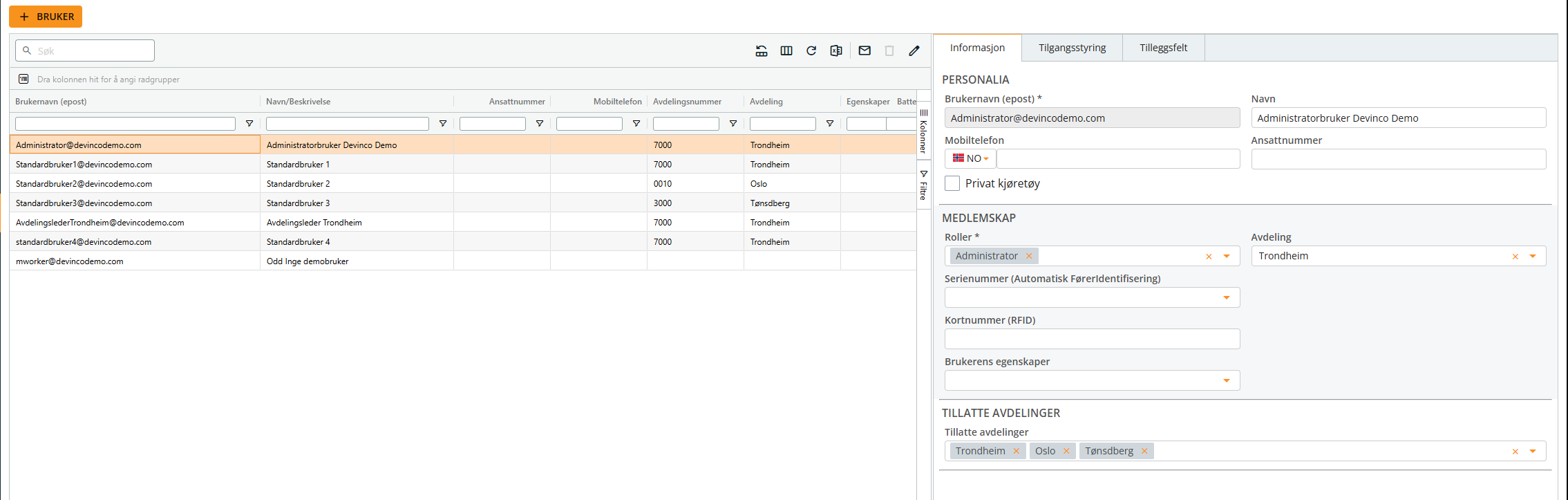Click the row group panel icon
Viewport: 1568px width, 500px height.
tap(23, 79)
